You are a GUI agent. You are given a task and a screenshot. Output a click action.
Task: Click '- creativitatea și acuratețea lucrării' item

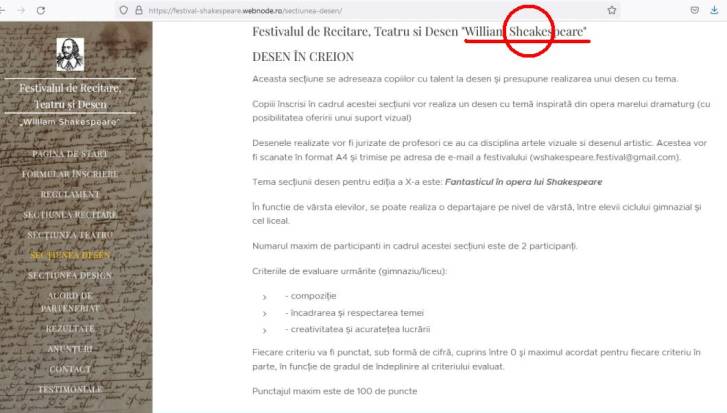click(357, 329)
